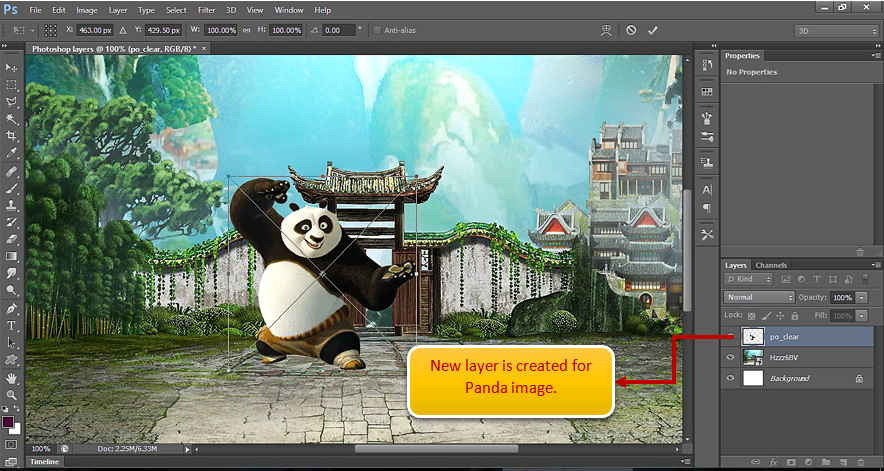This screenshot has width=884, height=471.
Task: Open the tool preset picker arrow
Action: (33, 30)
